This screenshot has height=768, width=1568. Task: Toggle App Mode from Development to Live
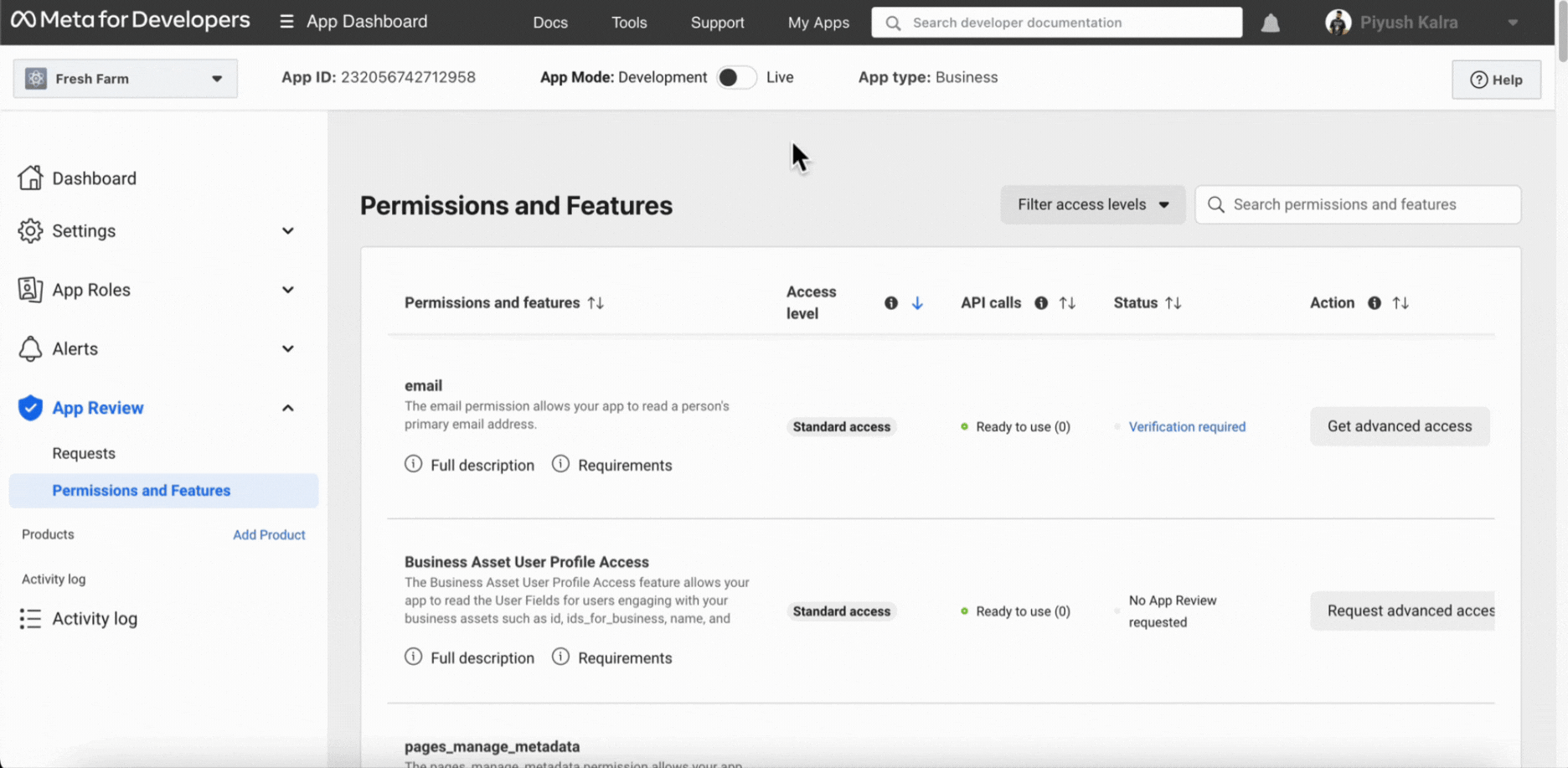point(736,77)
